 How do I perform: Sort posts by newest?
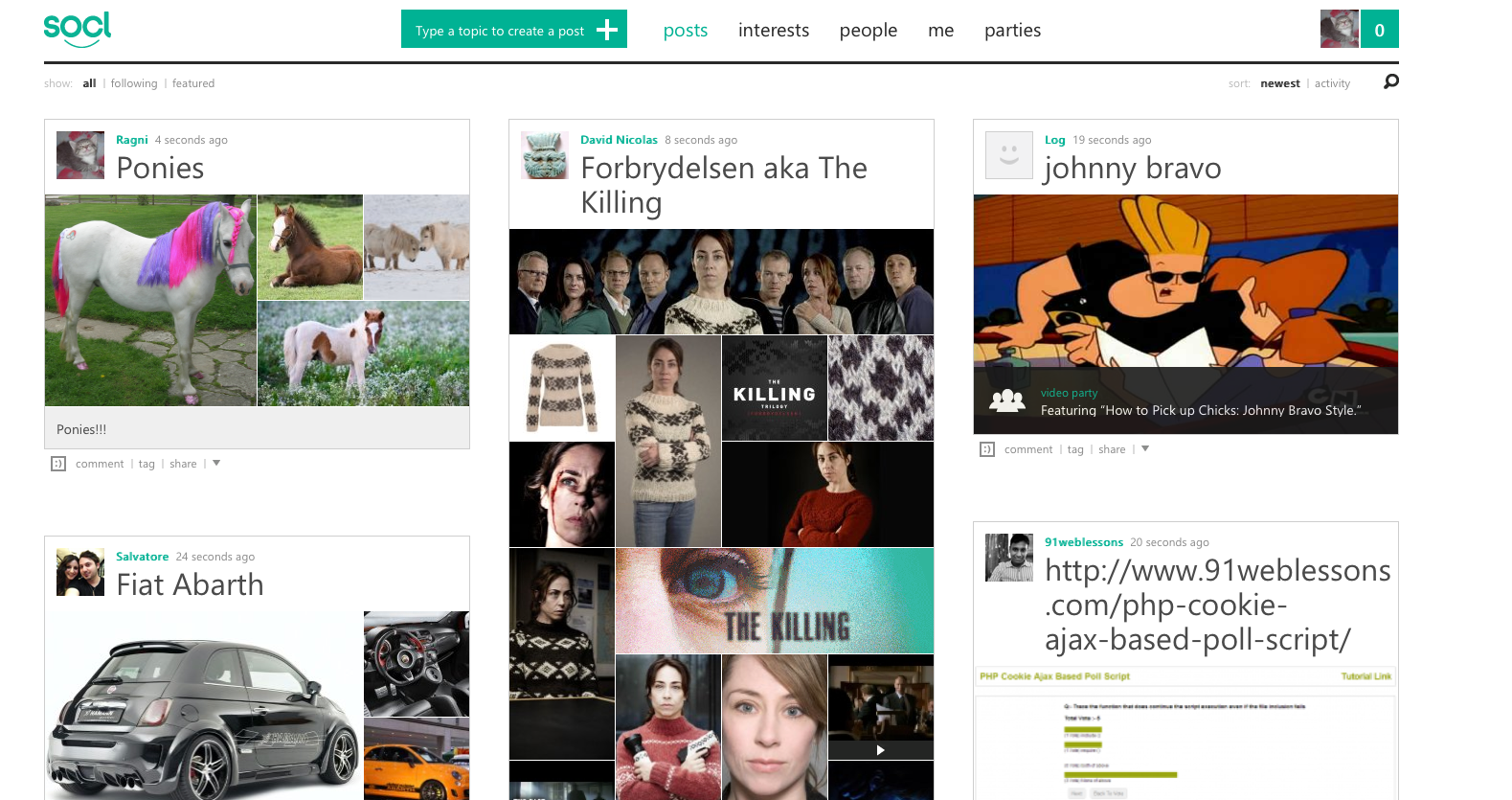[x=1280, y=83]
